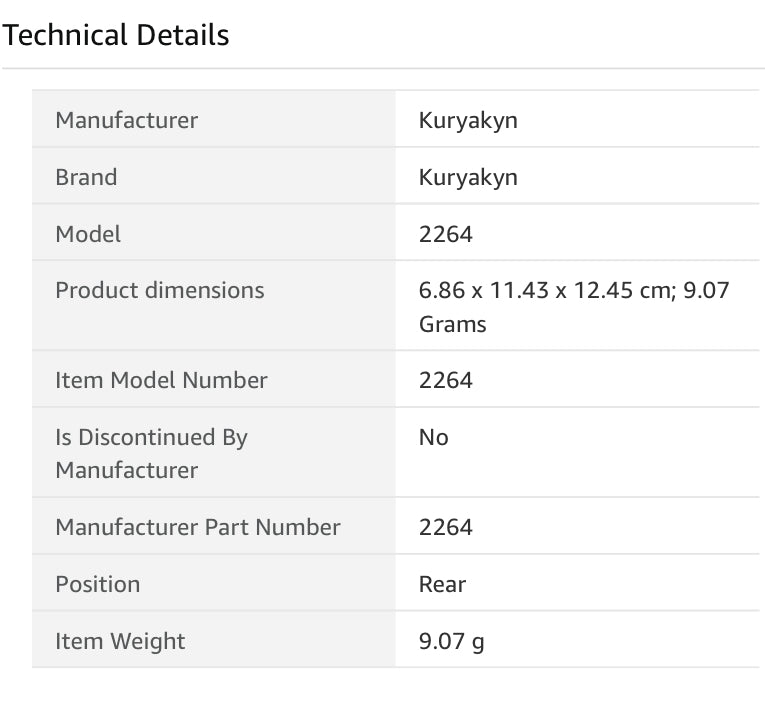Select the Is Discontinued By Manufacturer label
The height and width of the screenshot is (720, 765).
151,453
